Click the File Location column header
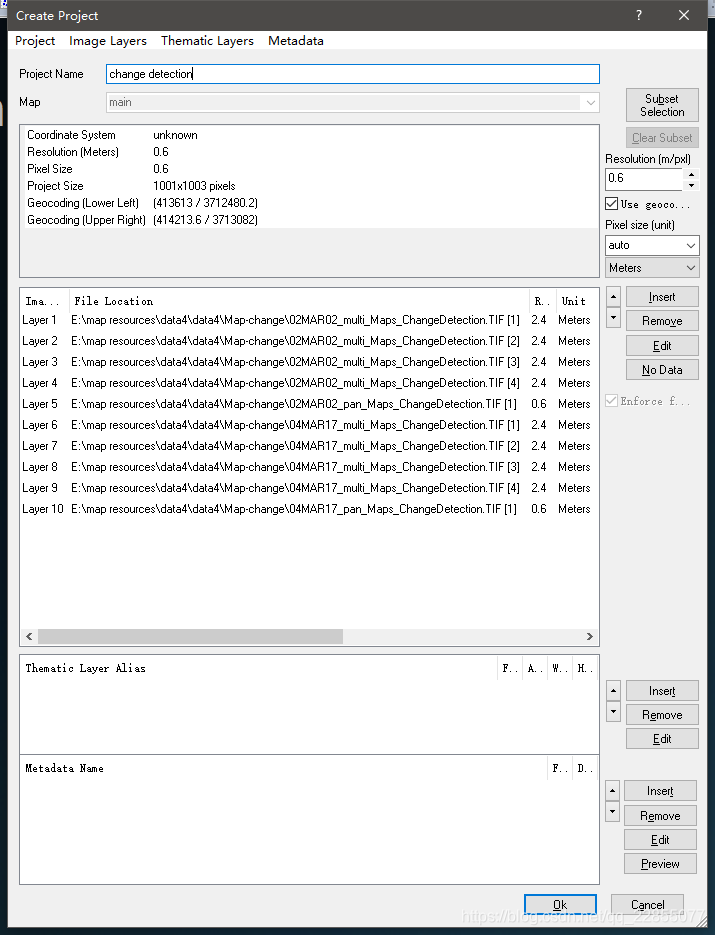The image size is (715, 935). point(299,301)
